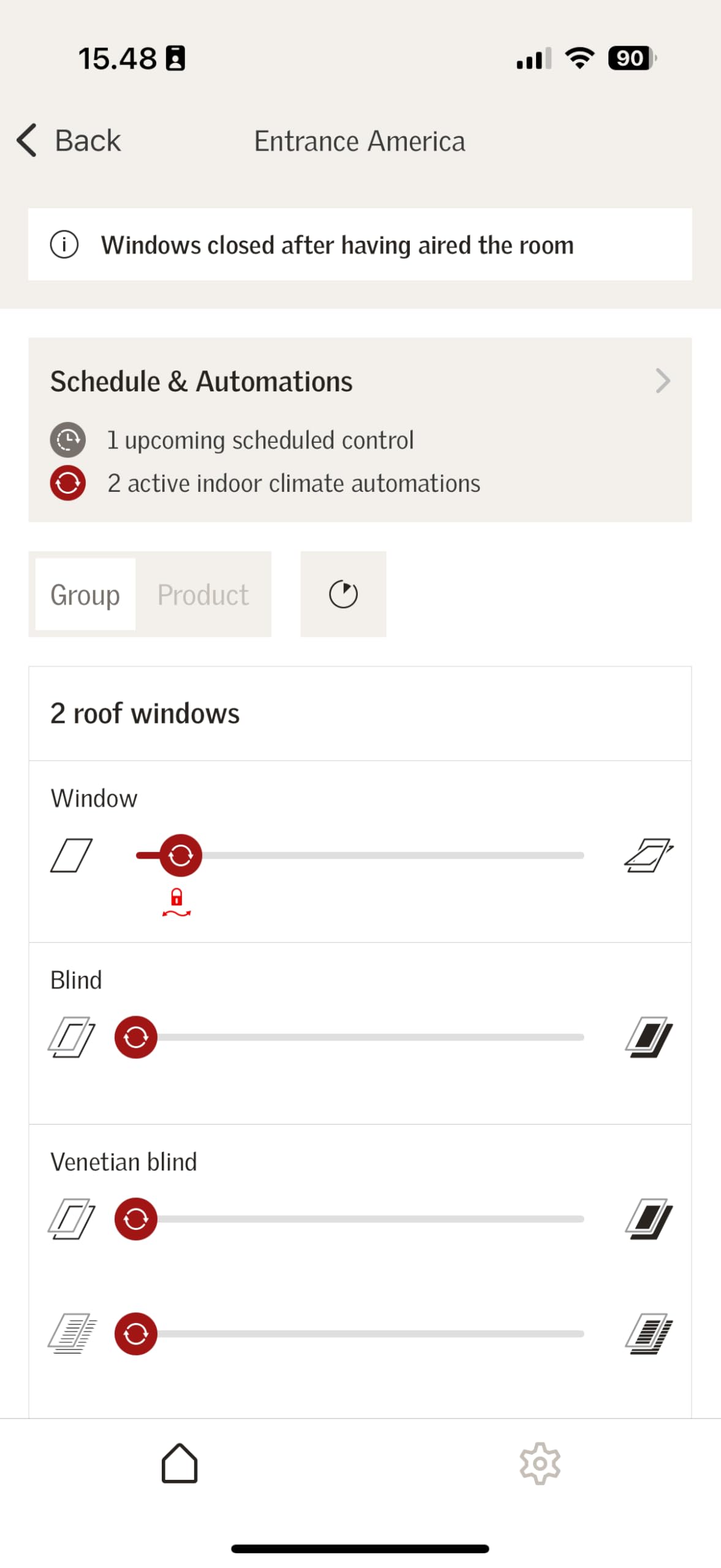Switch to the Group view

click(x=85, y=594)
